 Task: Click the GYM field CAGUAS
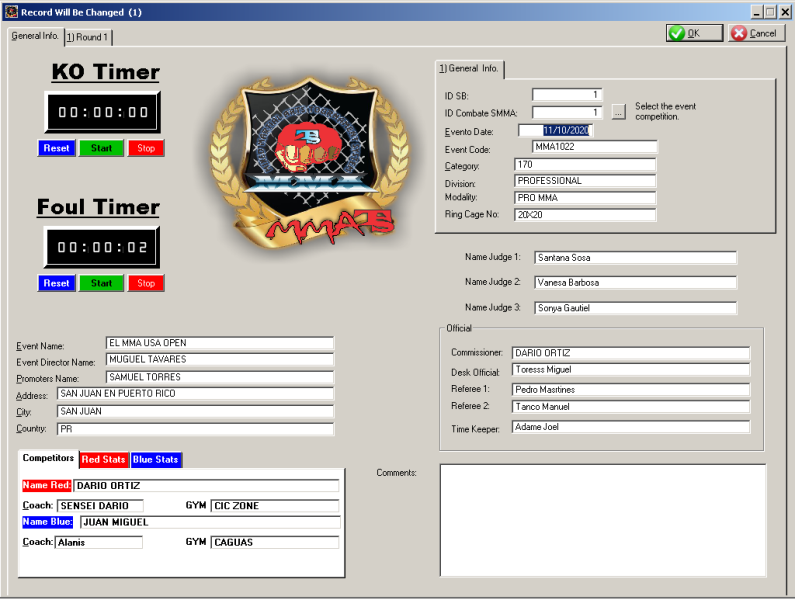tap(275, 542)
